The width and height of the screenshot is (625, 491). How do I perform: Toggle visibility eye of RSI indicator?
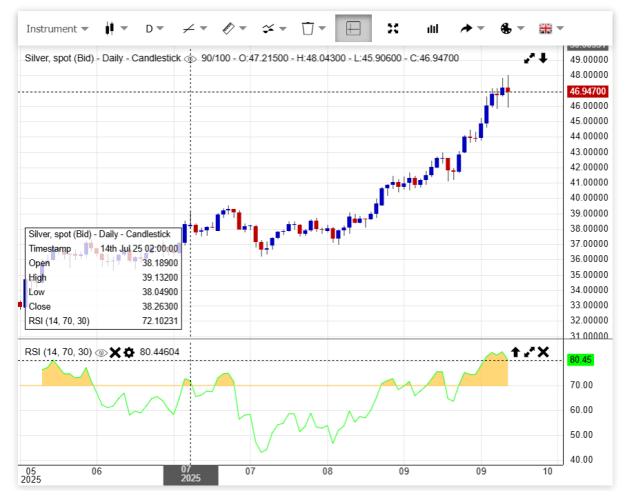coord(101,353)
